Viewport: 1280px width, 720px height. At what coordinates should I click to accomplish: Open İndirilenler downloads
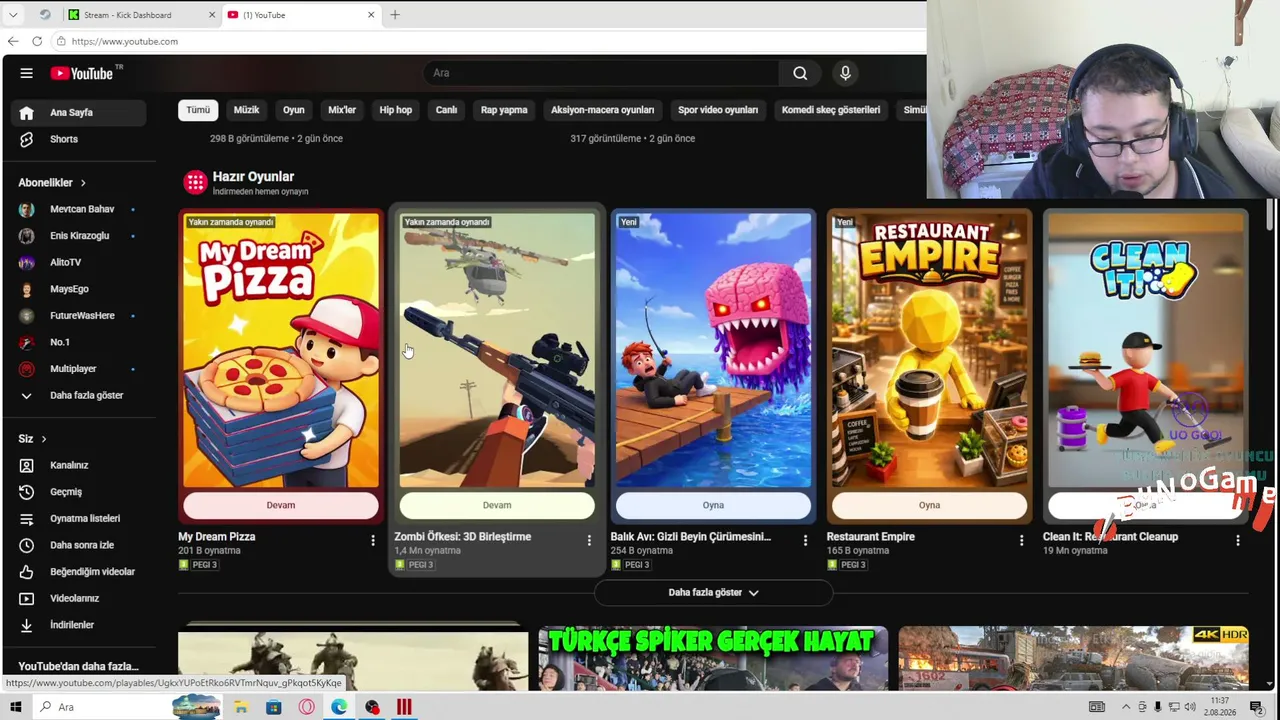[x=78, y=625]
